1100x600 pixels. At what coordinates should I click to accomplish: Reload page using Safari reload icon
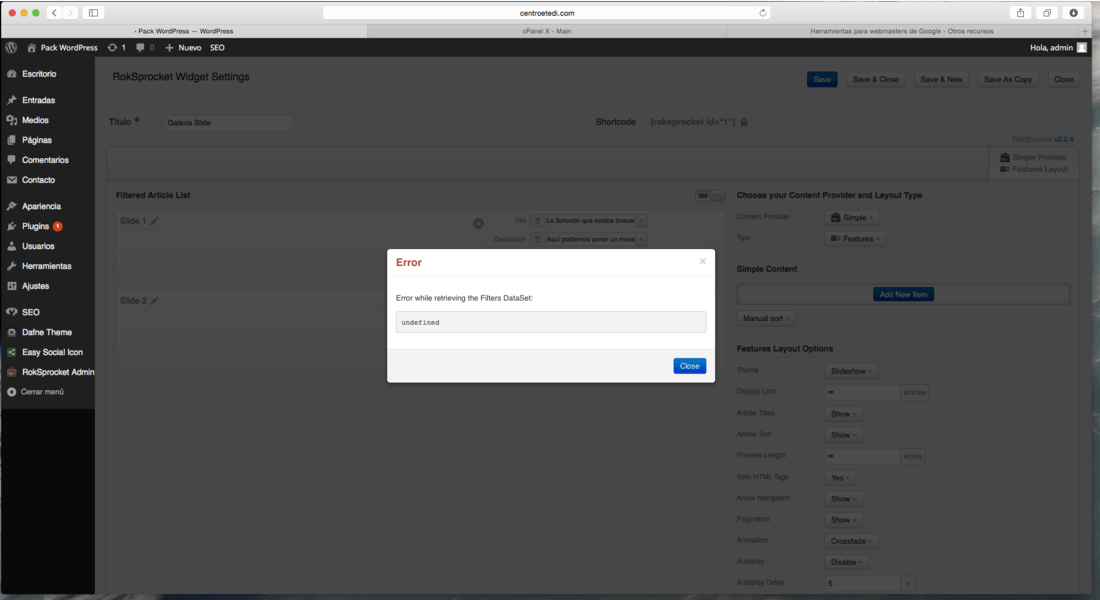[763, 13]
